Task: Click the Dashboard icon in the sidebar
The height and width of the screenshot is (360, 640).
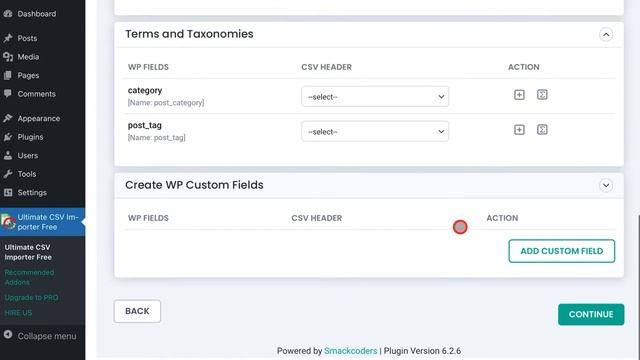Action: click(8, 13)
